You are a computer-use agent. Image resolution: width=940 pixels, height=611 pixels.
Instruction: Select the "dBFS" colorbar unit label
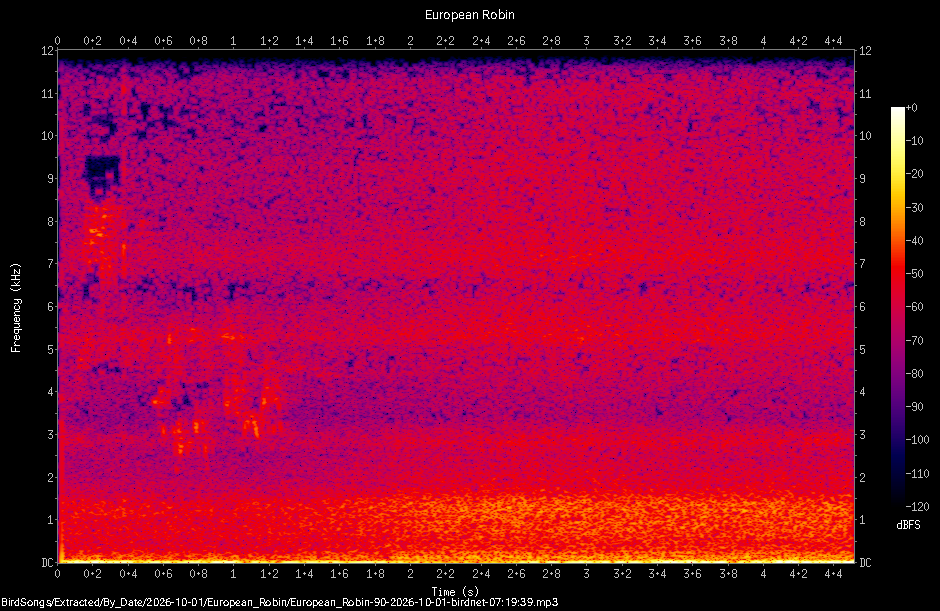click(908, 525)
